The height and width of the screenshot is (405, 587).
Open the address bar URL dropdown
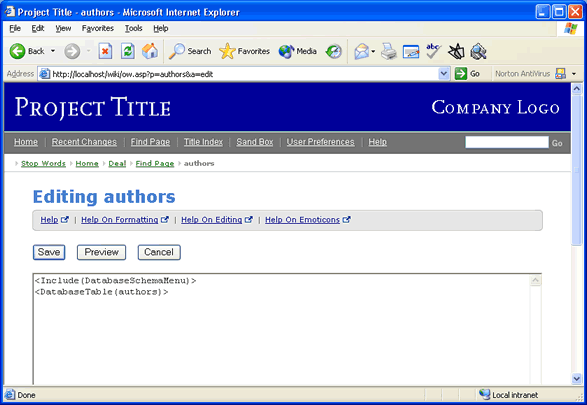pyautogui.click(x=444, y=74)
